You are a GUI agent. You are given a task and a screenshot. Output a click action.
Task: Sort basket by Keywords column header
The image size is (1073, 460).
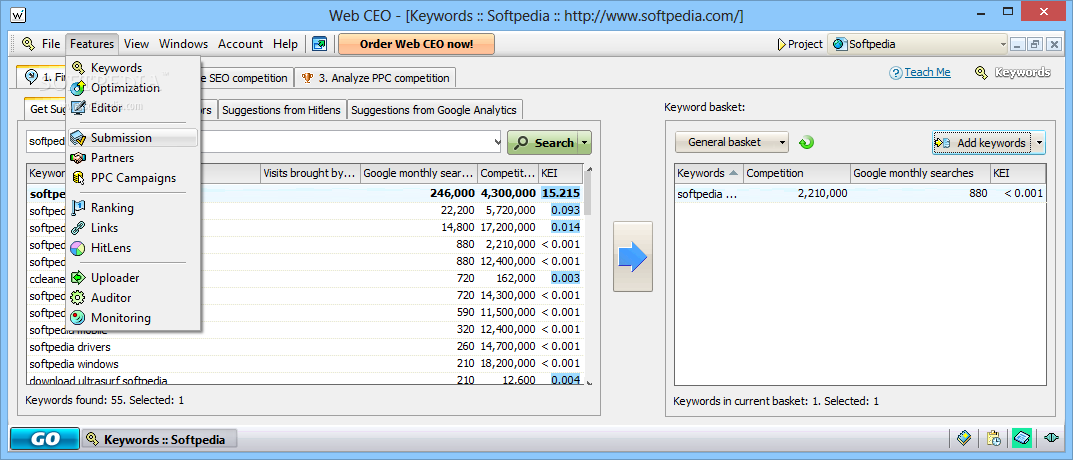pos(709,173)
